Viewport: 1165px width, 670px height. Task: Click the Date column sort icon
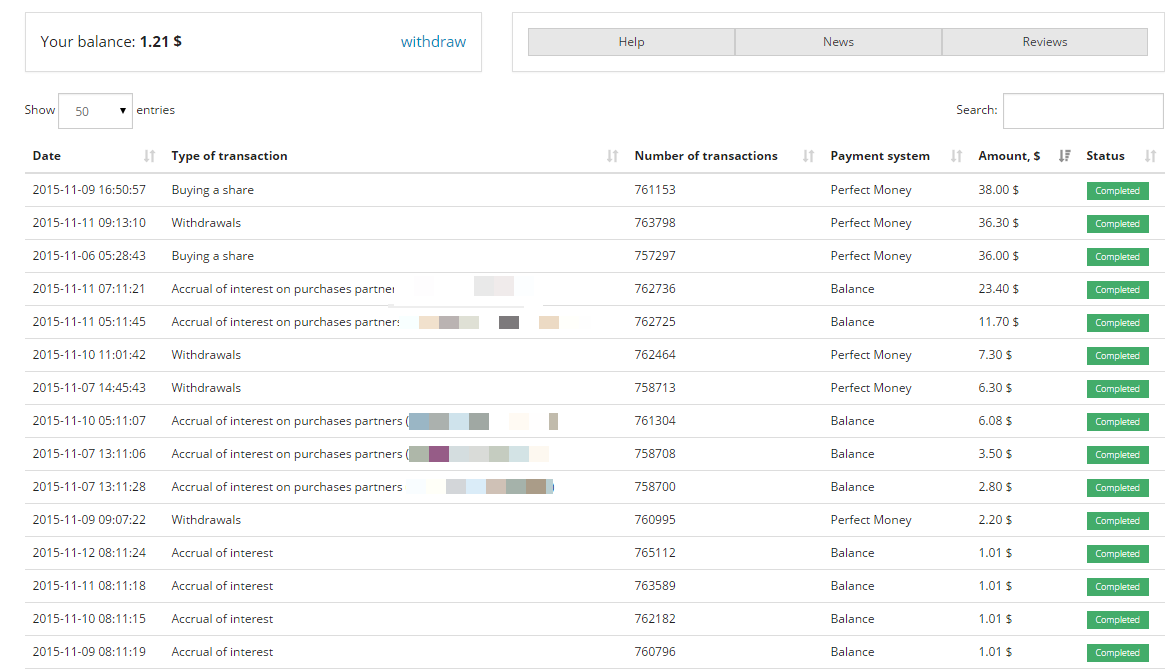pyautogui.click(x=150, y=156)
